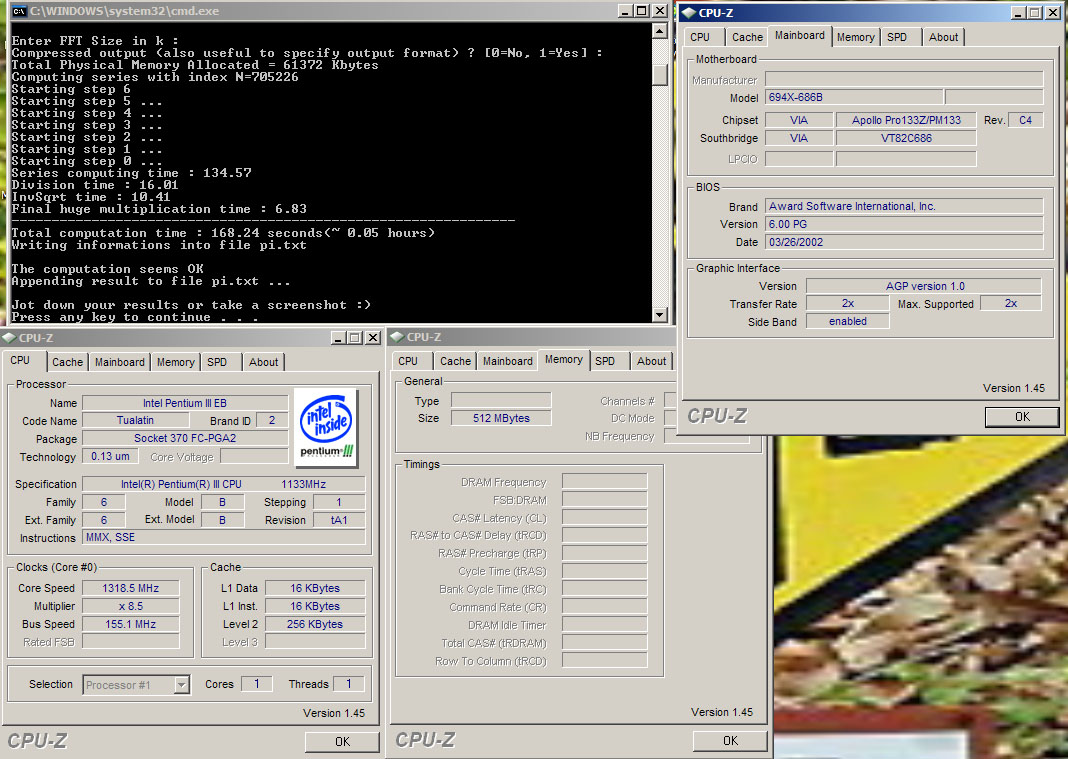Screen dimensions: 1068x759
Task: Click BIOS date 03/26/2002
Action: pyautogui.click(x=904, y=242)
